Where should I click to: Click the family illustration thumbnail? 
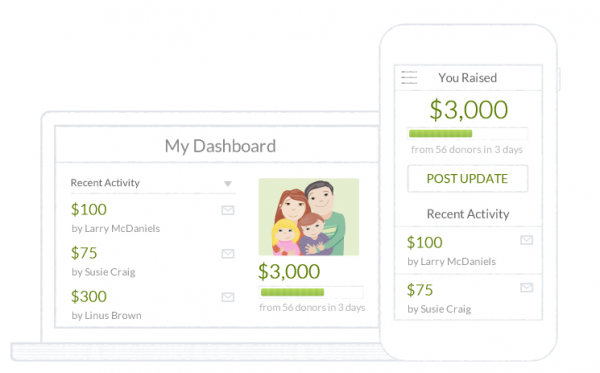[309, 217]
